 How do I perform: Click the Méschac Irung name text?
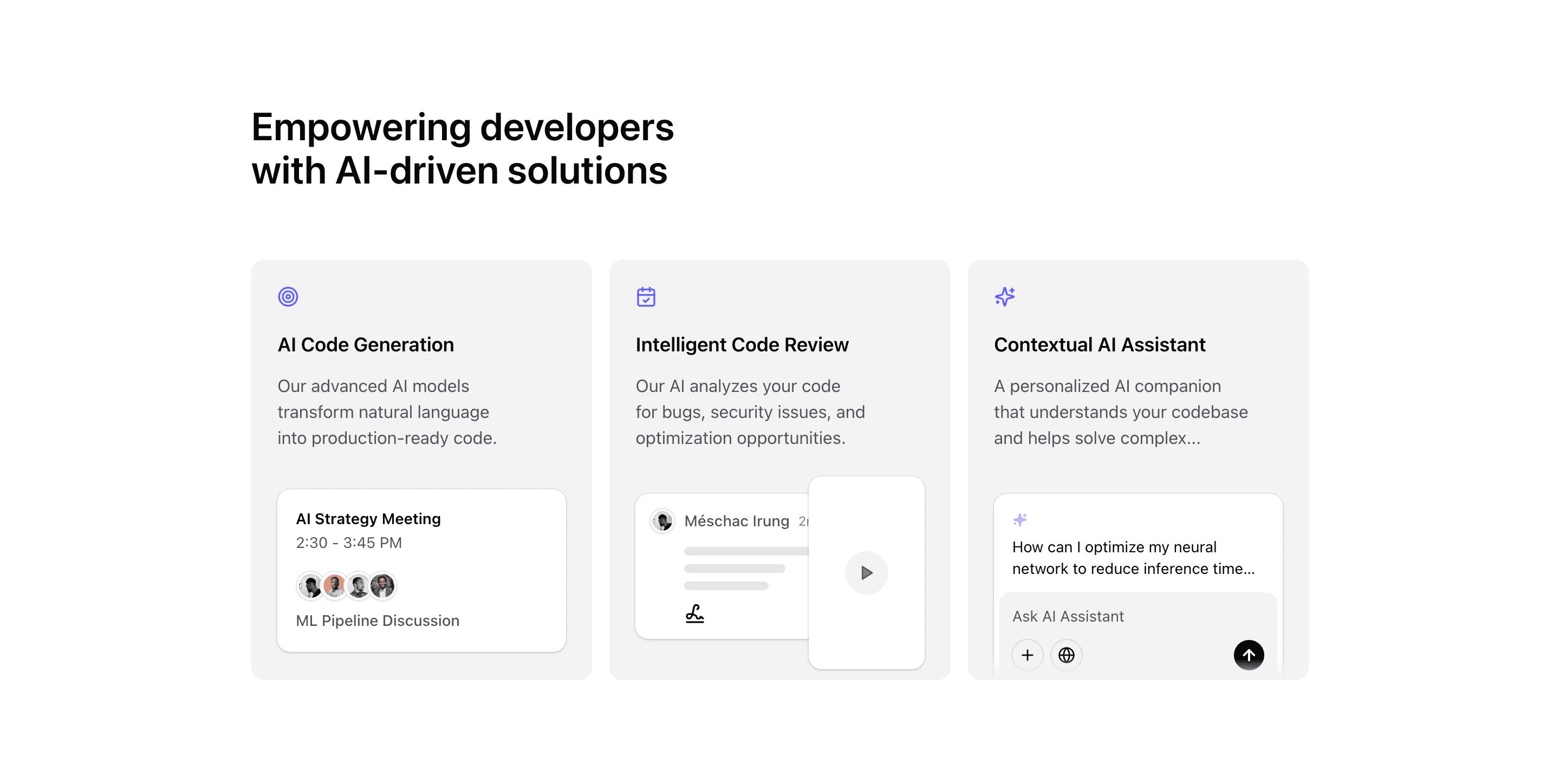737,521
